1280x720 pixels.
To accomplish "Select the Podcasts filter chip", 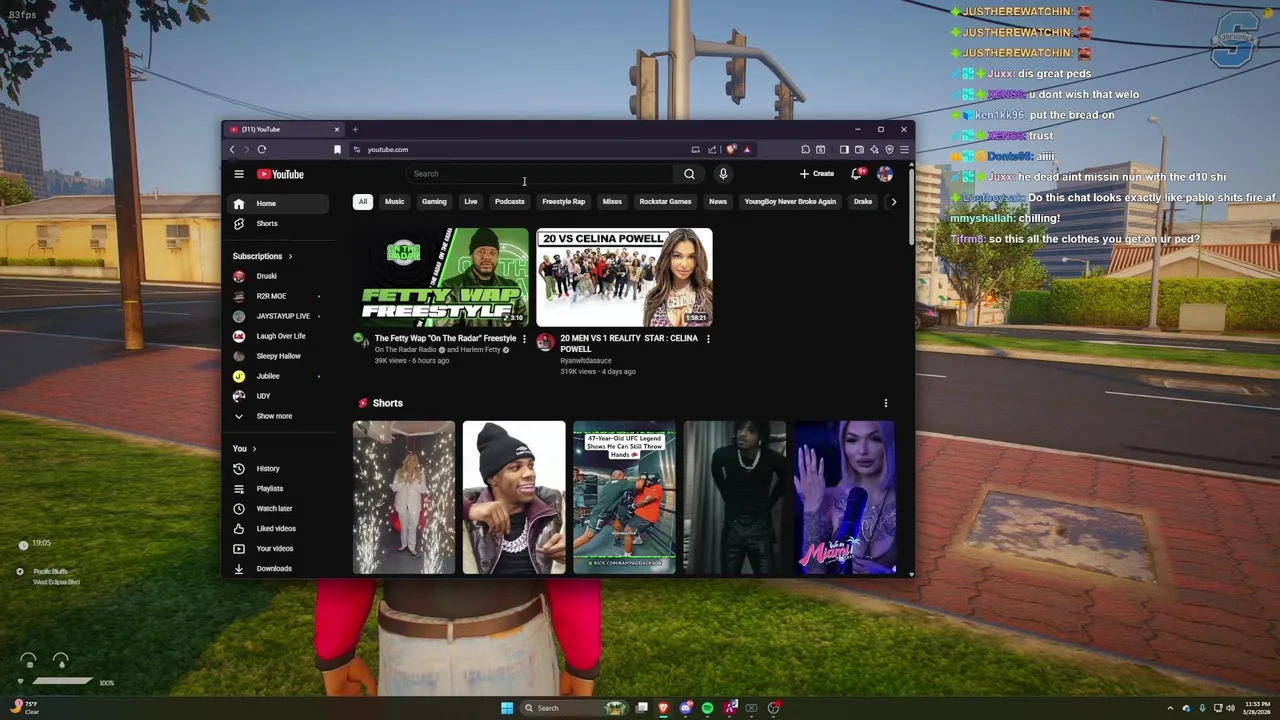I will [x=510, y=202].
